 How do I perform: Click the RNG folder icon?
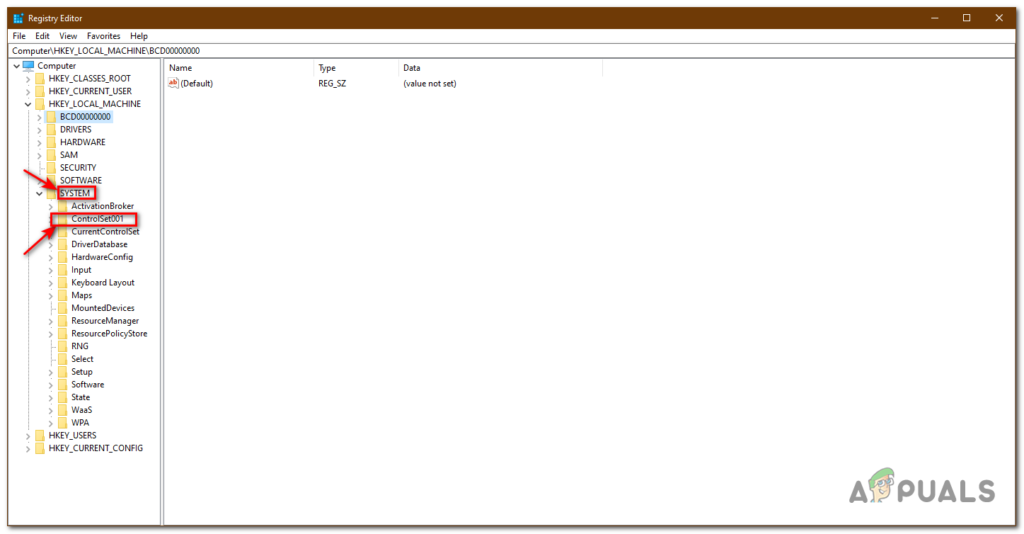coord(63,346)
